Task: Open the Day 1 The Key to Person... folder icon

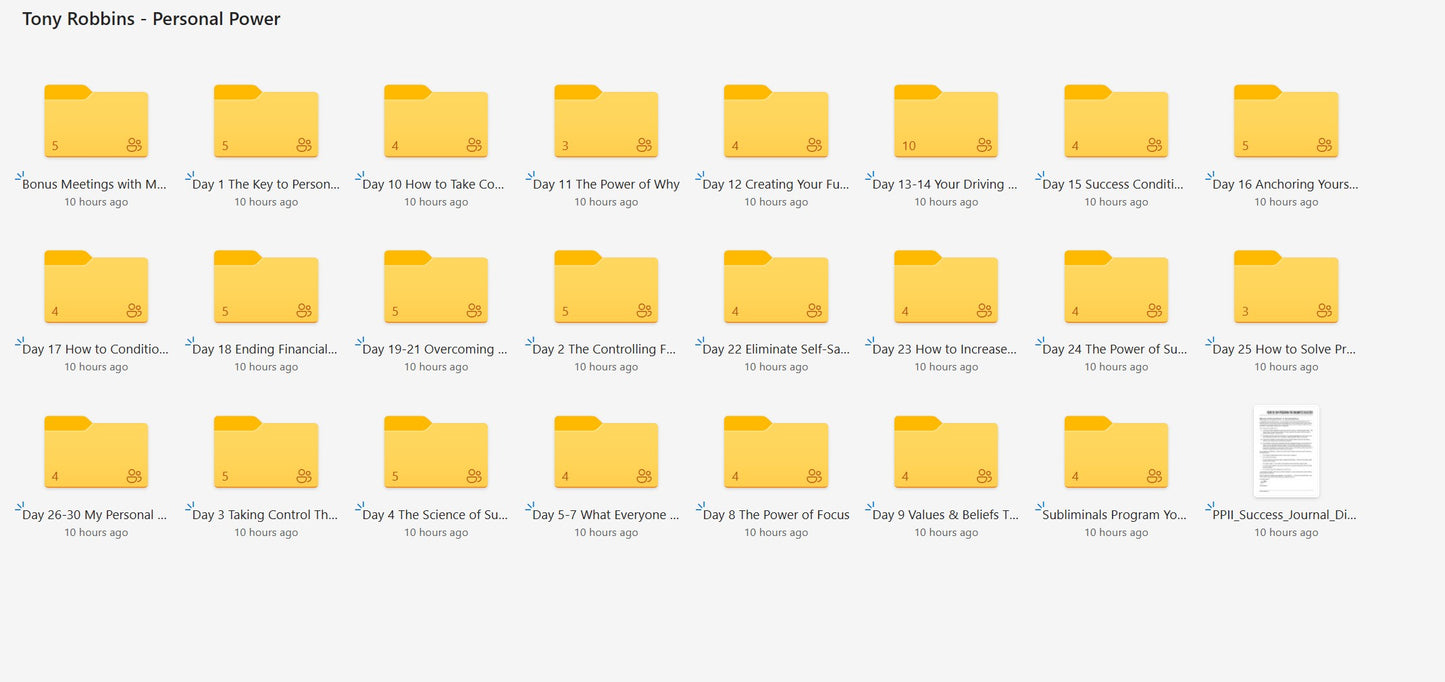Action: coord(266,121)
